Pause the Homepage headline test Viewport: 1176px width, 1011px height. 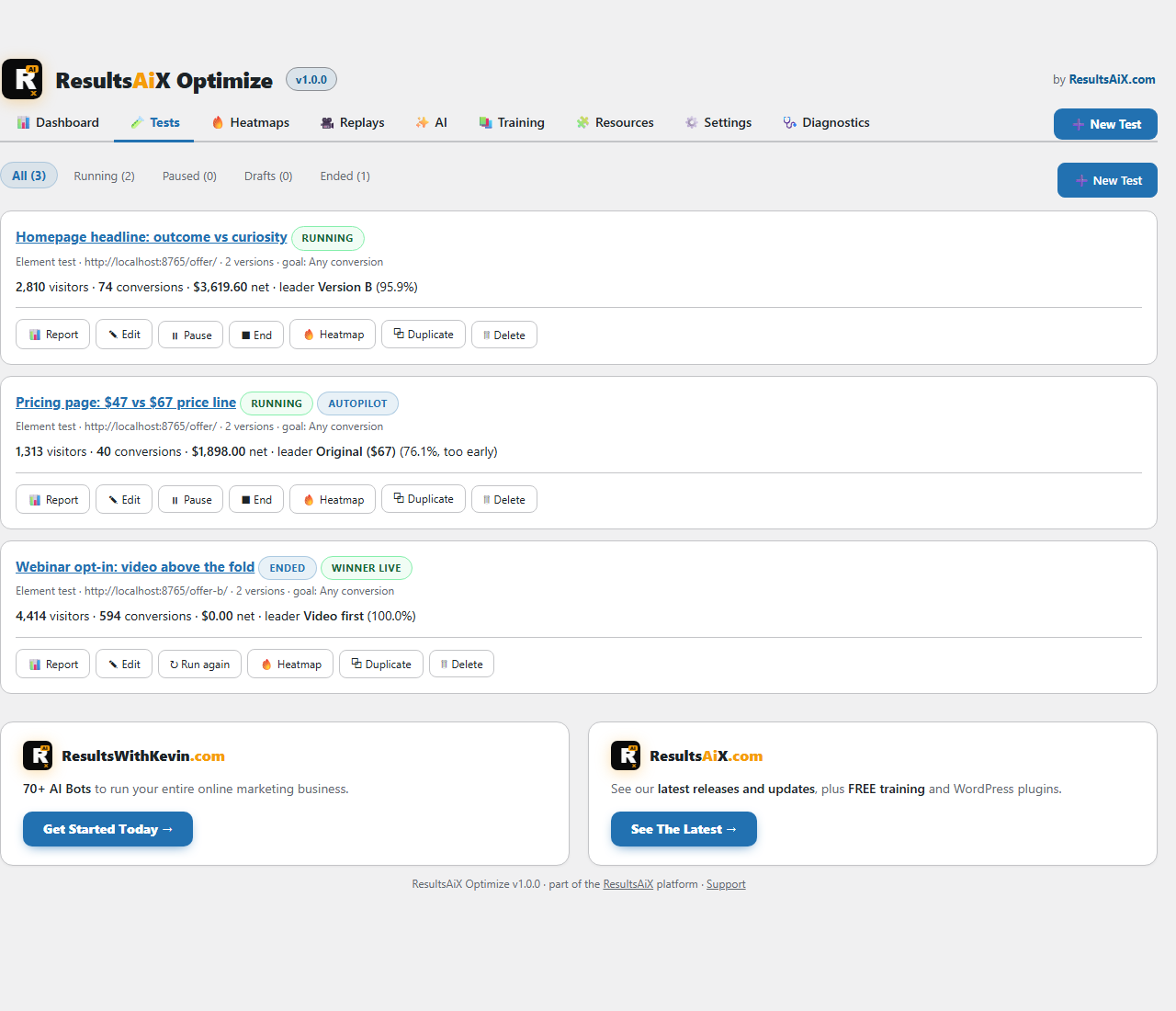[x=190, y=335]
